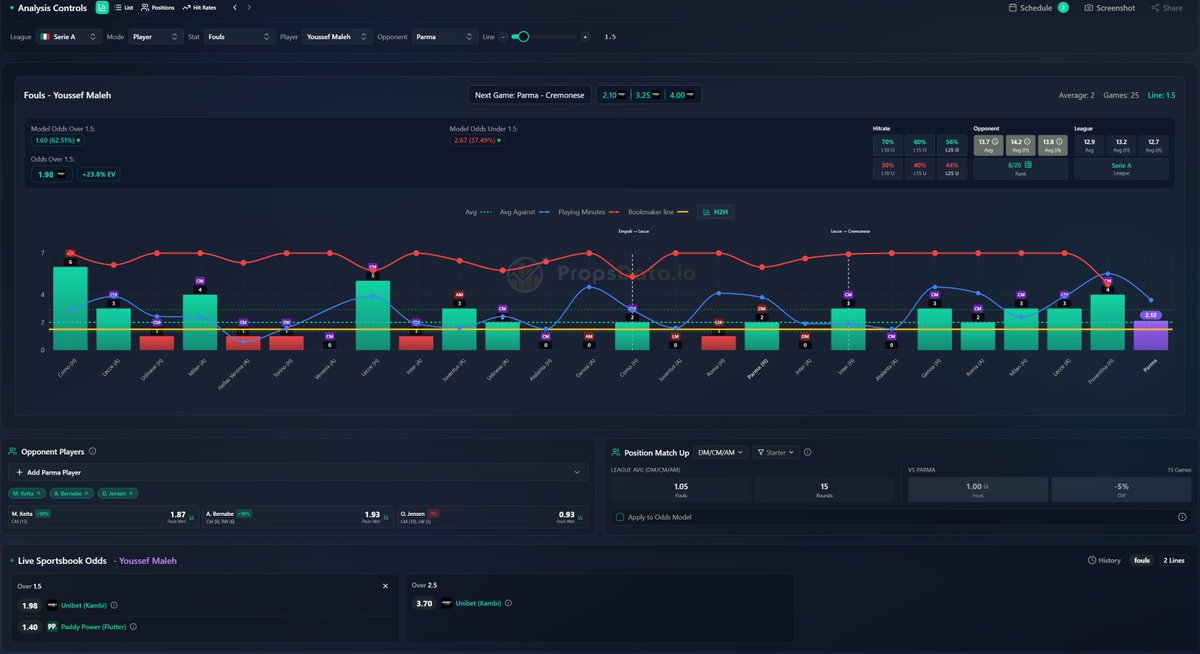Open the List view icon in the toolbar
Image resolution: width=1200 pixels, height=654 pixels.
122,7
